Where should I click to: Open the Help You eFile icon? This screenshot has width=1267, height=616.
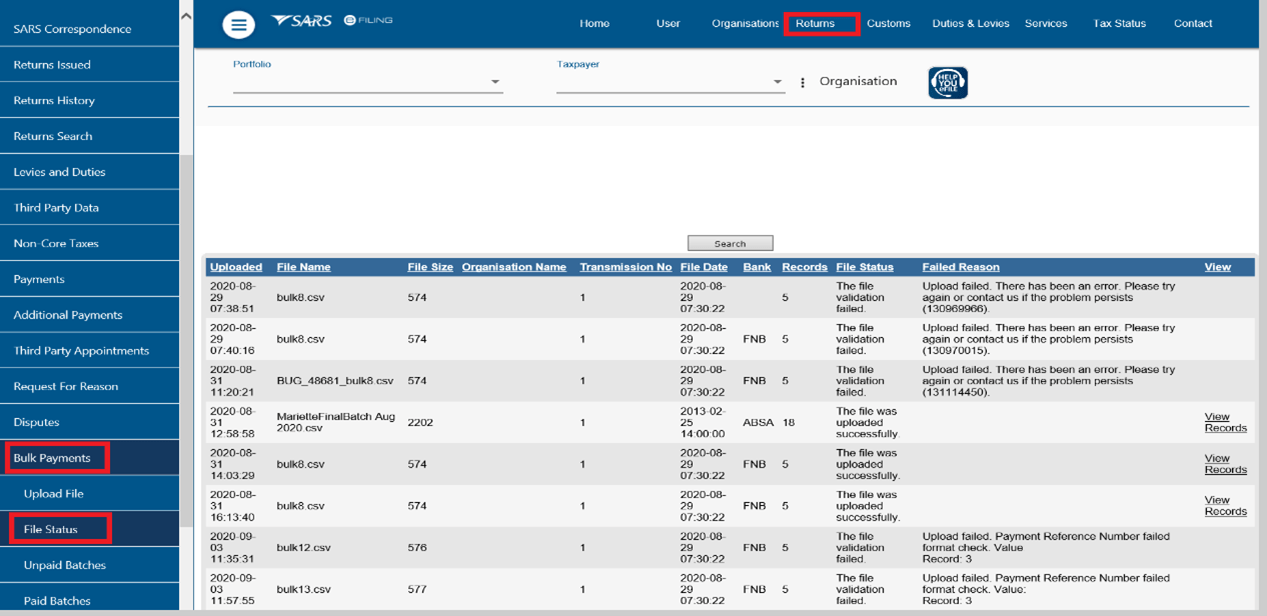point(947,82)
